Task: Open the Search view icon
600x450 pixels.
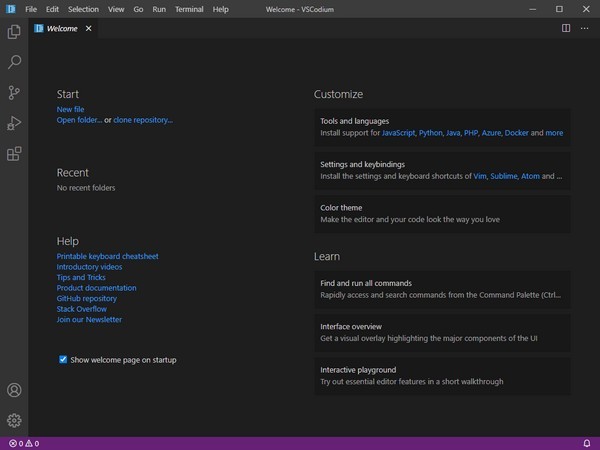Action: [x=14, y=62]
